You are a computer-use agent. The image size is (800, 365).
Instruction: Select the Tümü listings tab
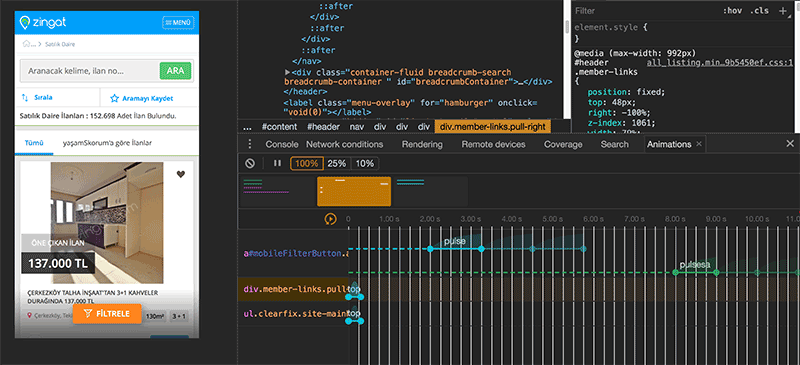point(34,143)
